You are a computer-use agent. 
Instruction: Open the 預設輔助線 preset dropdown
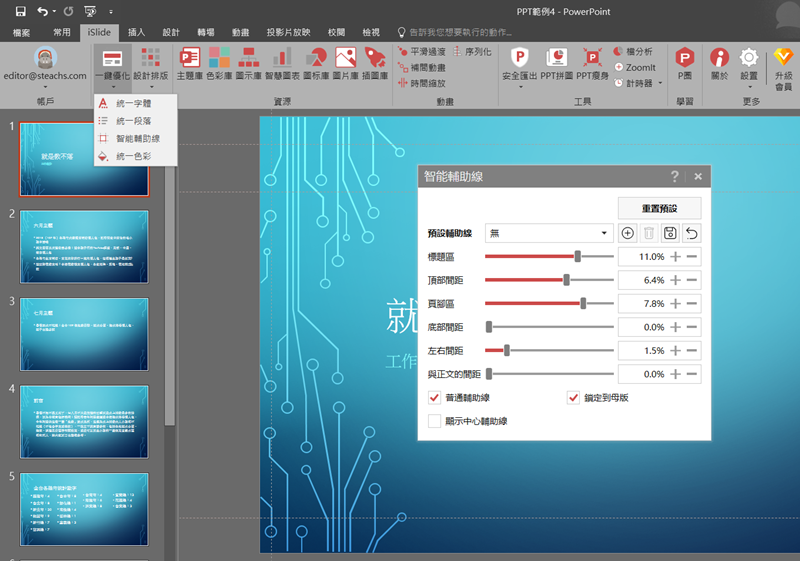[548, 233]
